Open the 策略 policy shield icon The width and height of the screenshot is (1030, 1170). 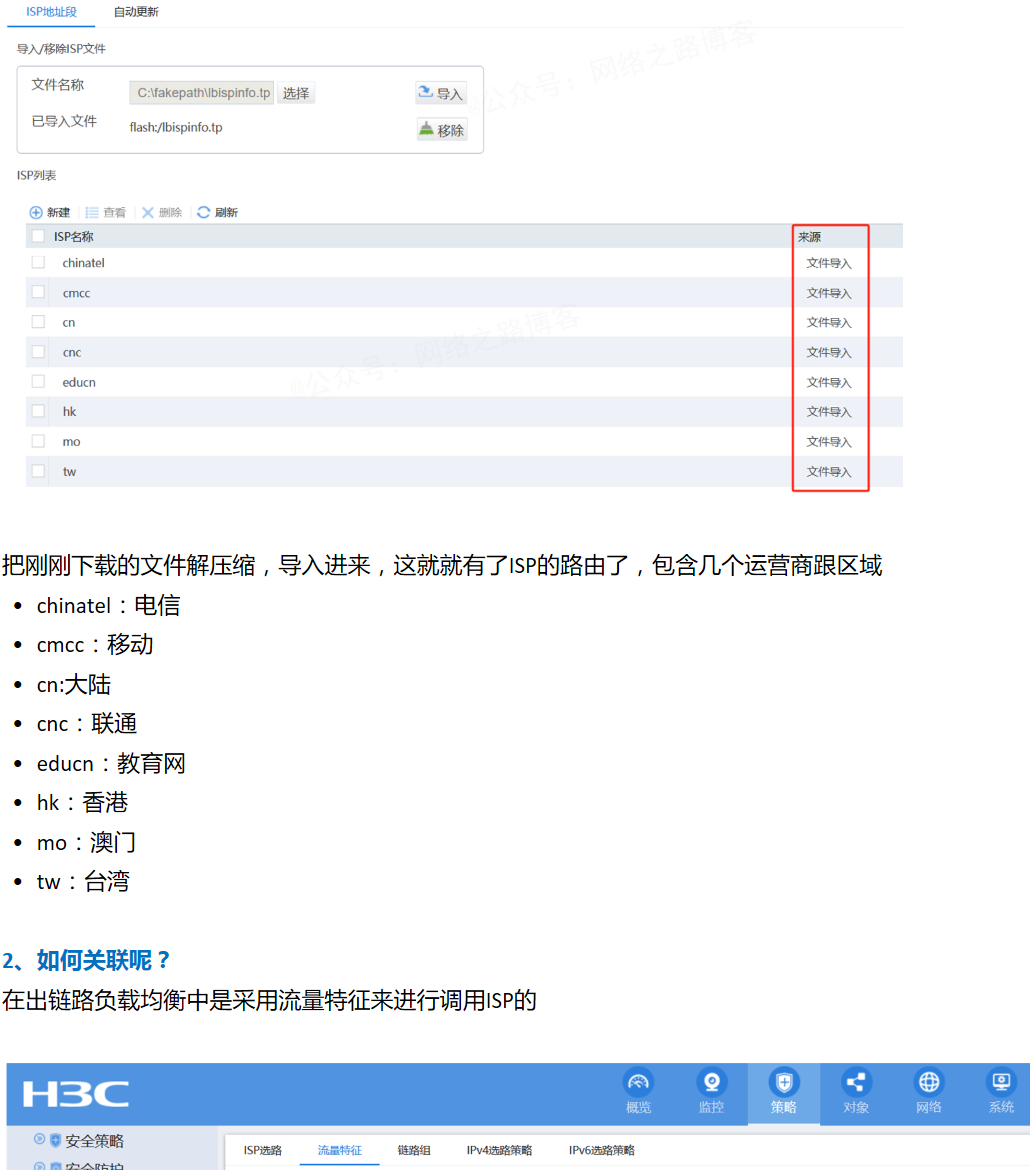(784, 1083)
